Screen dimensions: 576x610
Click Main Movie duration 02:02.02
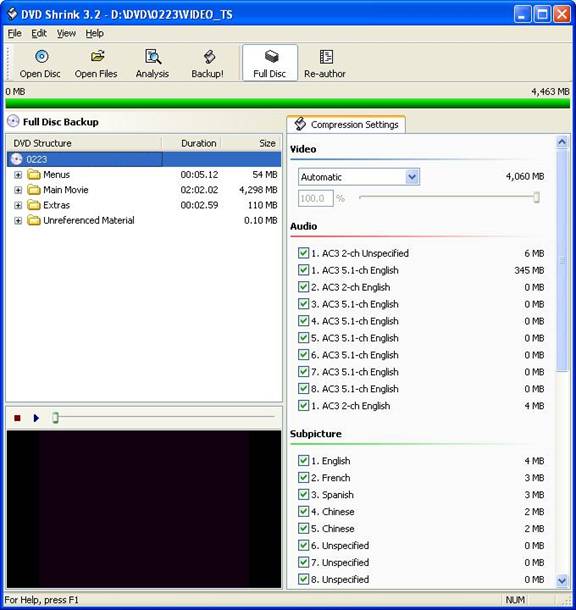tap(199, 190)
